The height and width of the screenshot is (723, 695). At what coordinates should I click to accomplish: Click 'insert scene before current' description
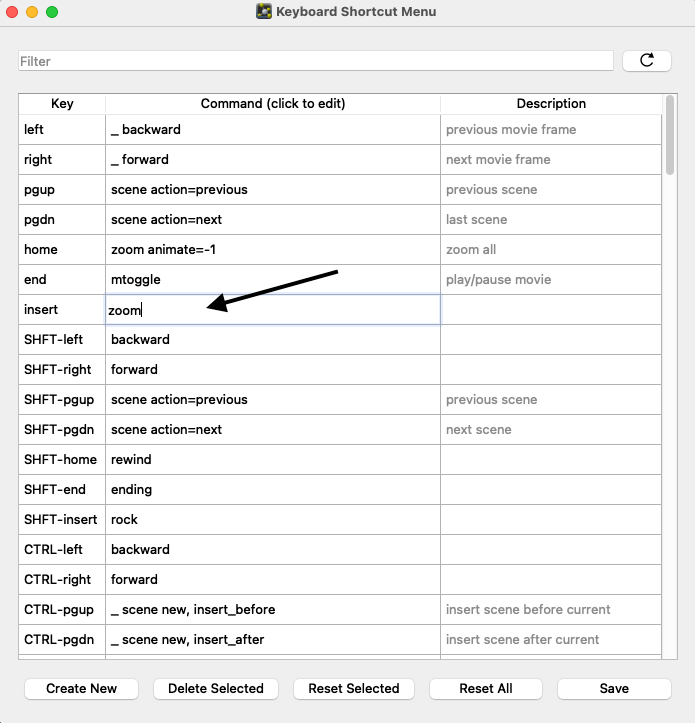pyautogui.click(x=551, y=609)
